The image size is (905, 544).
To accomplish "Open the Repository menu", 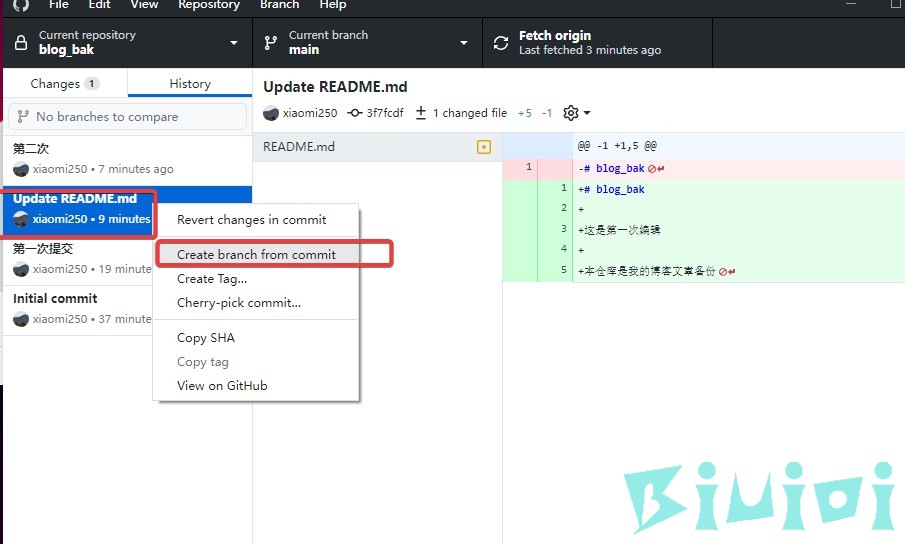I will point(208,5).
